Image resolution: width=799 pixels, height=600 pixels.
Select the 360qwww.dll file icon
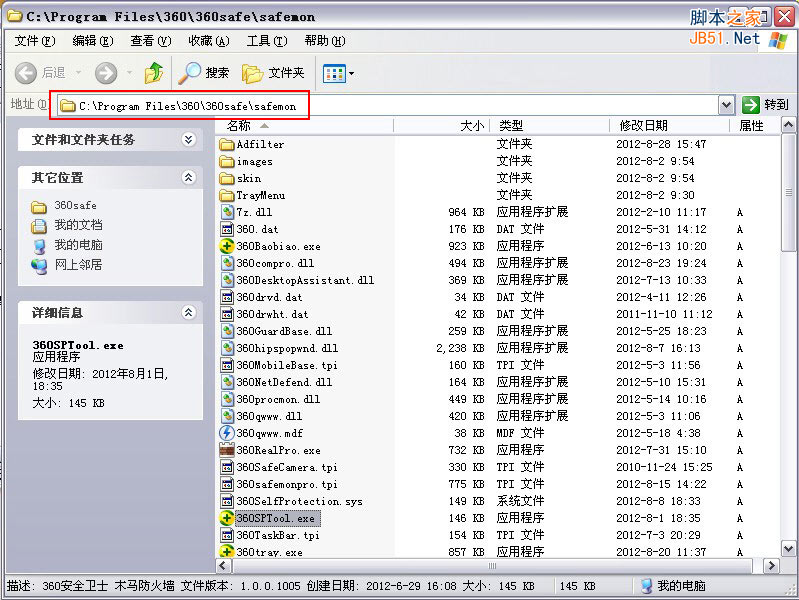pos(227,416)
